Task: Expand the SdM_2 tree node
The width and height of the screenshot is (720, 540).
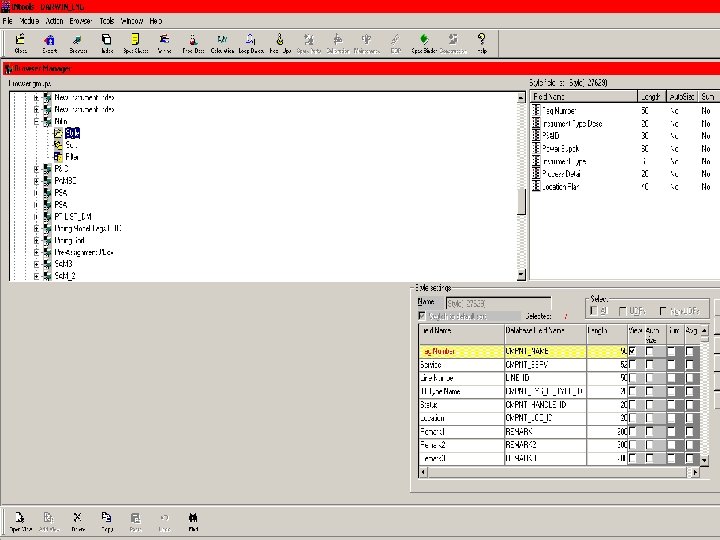Action: click(36, 276)
